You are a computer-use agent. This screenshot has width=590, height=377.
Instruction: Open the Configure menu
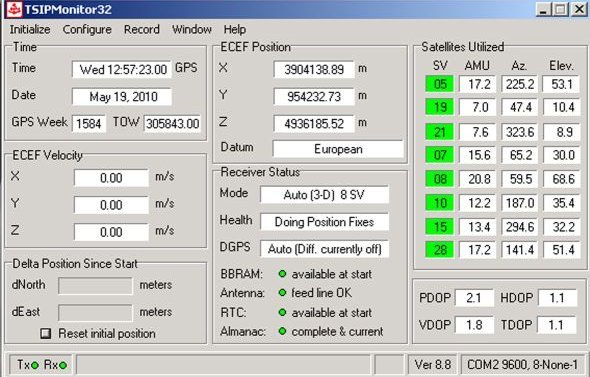coord(87,29)
